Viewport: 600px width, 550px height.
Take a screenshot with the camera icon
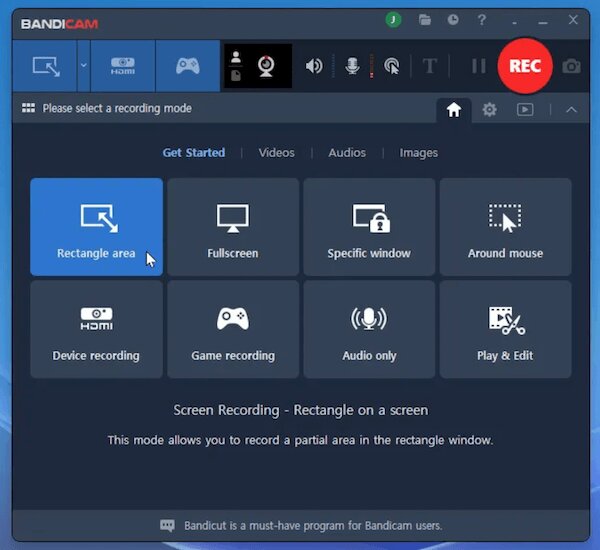[x=571, y=66]
